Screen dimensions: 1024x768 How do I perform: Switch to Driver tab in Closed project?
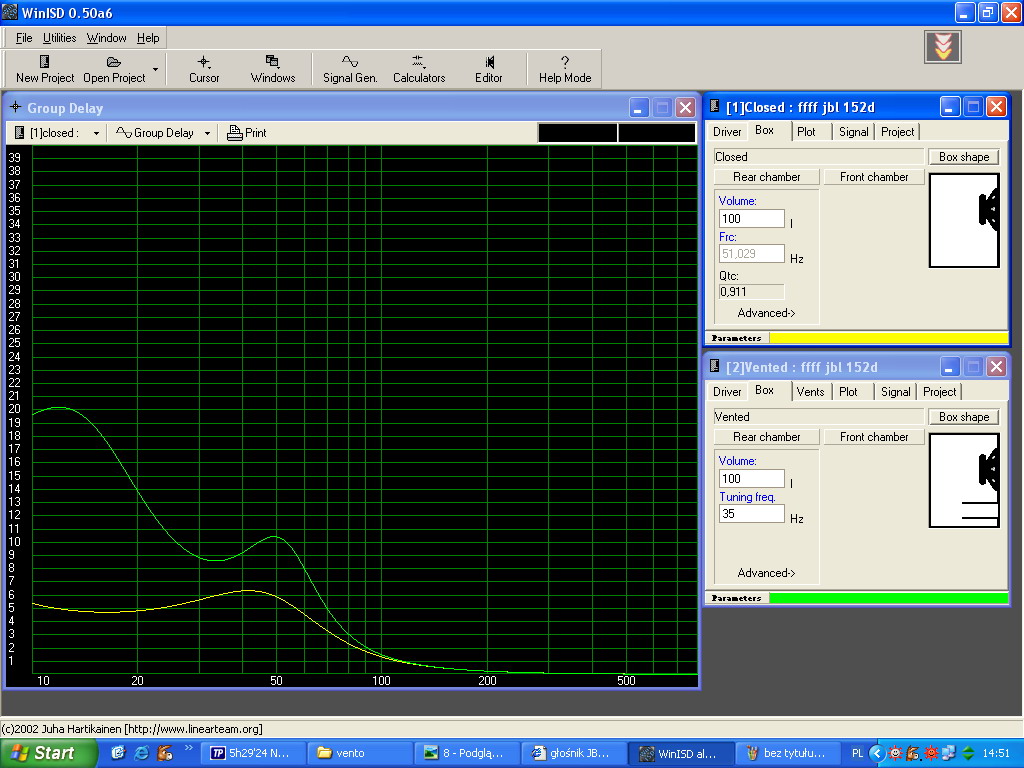click(727, 132)
